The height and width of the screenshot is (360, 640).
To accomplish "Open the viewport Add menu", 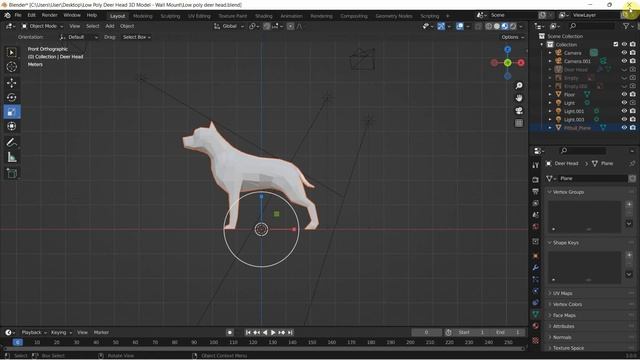I will 110,26.
